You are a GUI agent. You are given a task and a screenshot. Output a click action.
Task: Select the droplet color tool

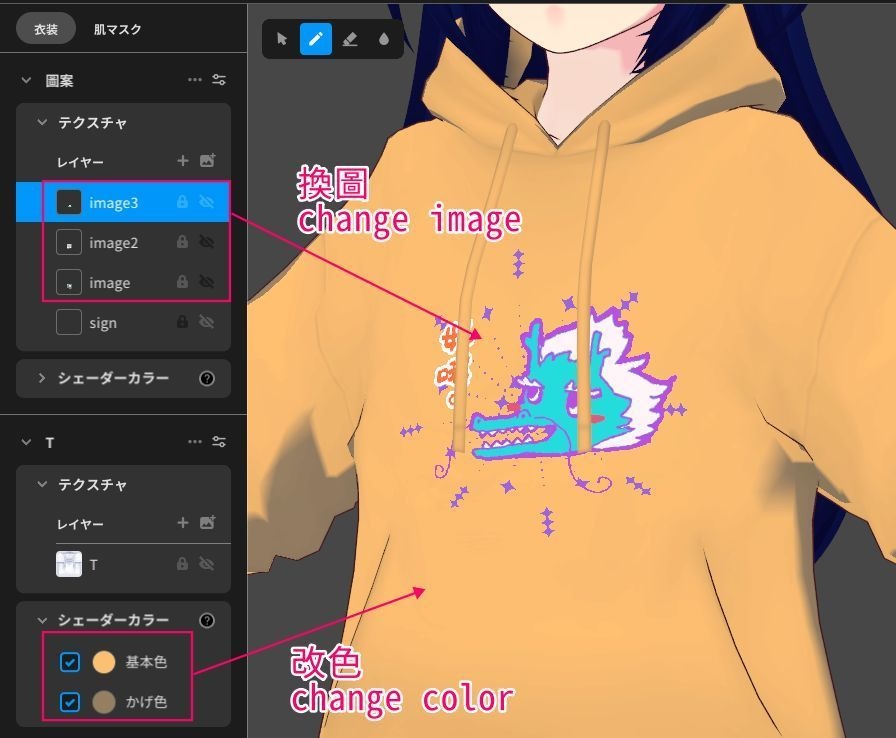(x=386, y=39)
